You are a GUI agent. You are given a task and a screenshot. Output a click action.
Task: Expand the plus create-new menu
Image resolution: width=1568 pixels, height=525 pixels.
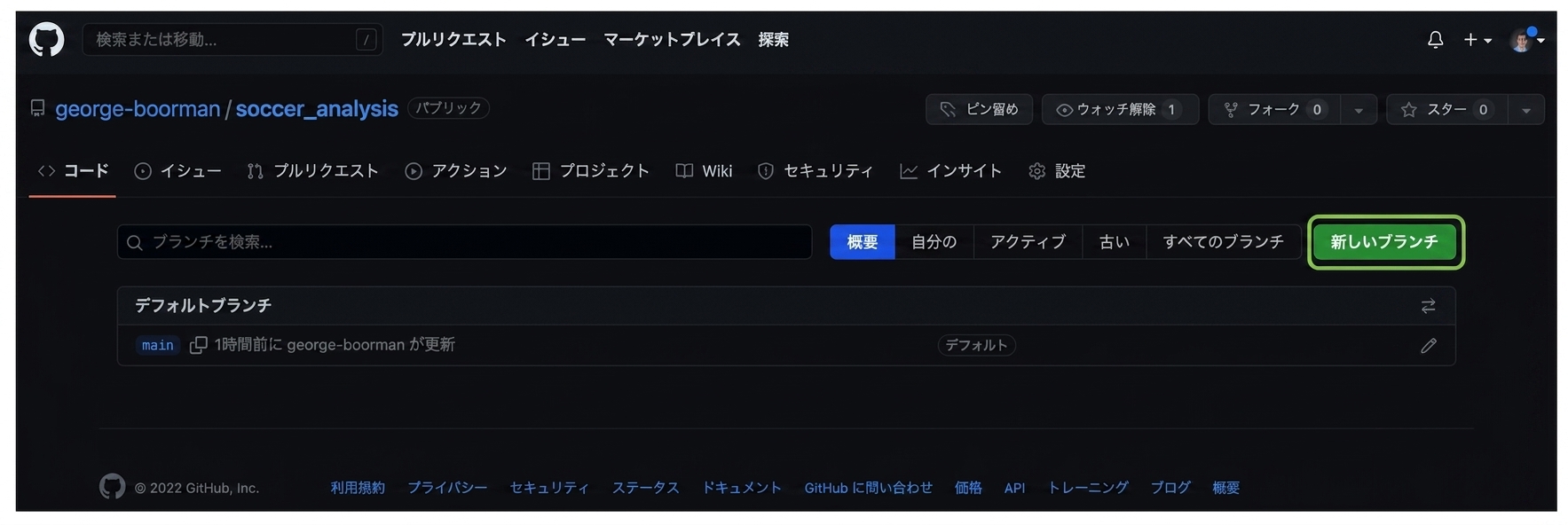(1477, 40)
